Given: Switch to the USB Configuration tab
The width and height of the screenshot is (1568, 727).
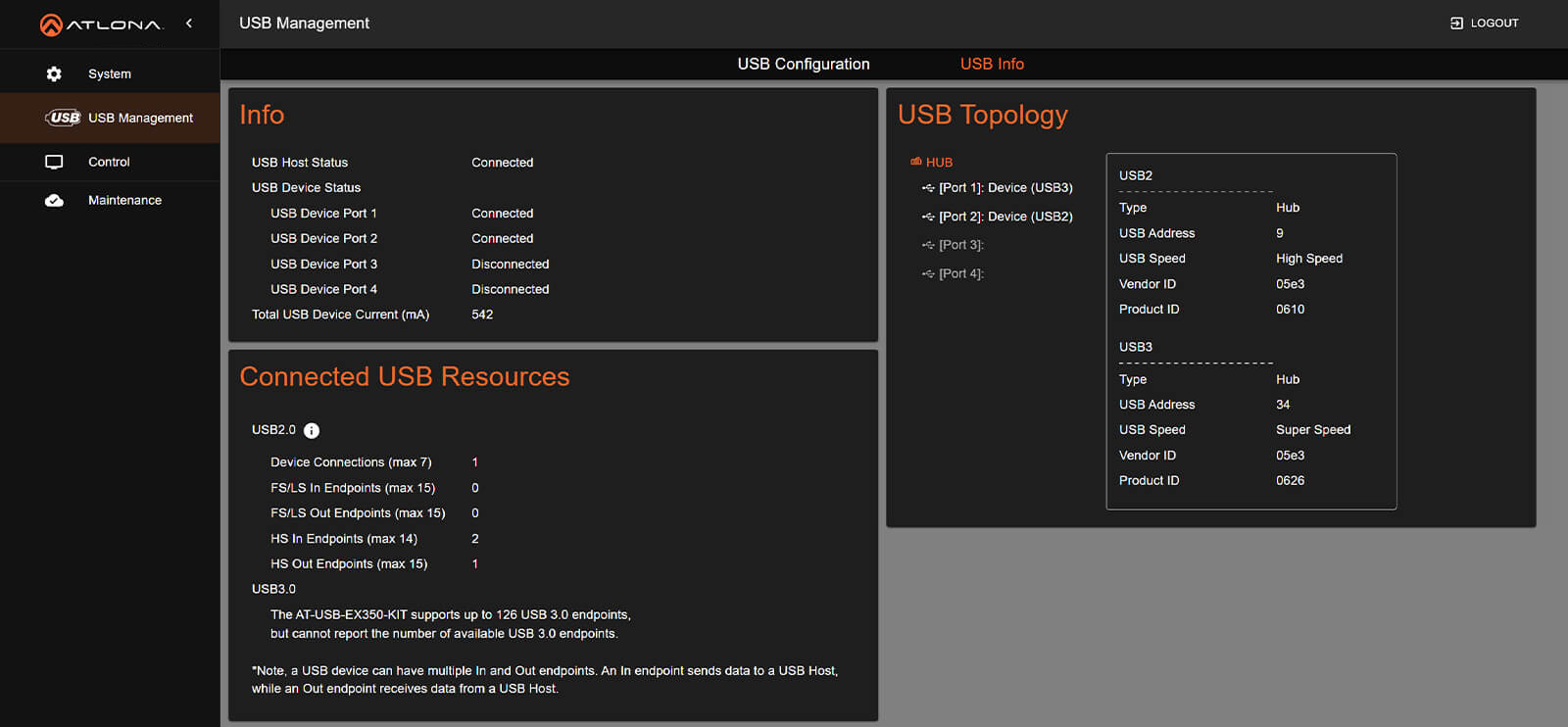Looking at the screenshot, I should [803, 64].
